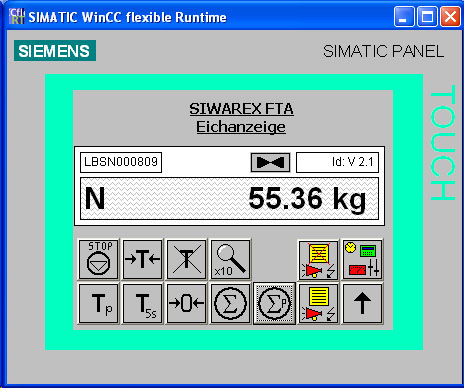Click the sigma totalize button
The height and width of the screenshot is (388, 464).
coord(230,303)
